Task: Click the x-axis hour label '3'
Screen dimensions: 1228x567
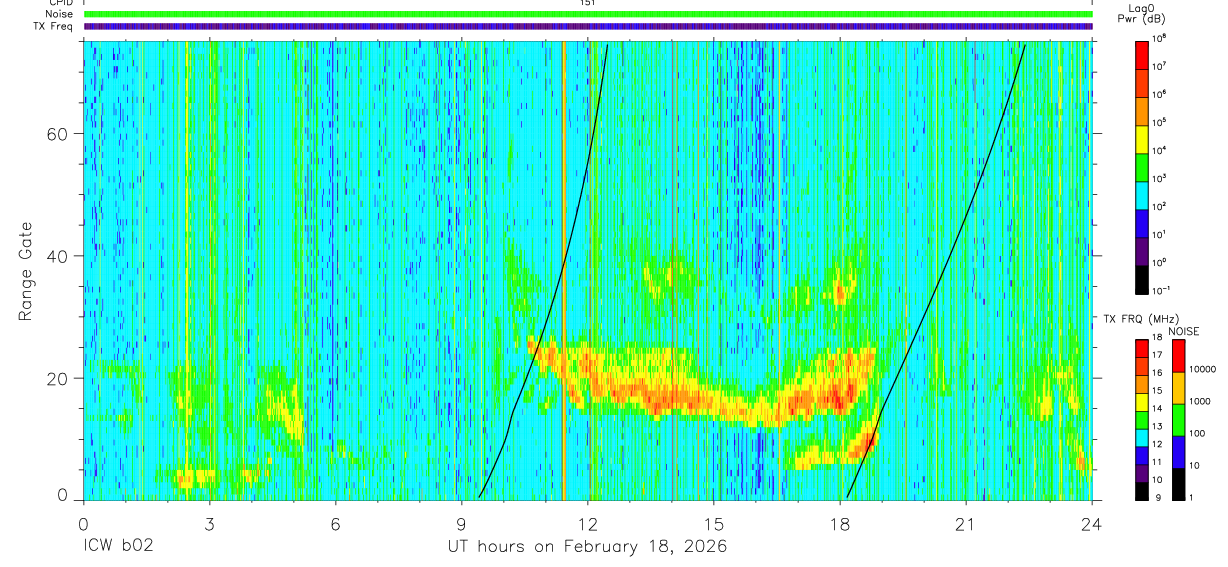Action: tap(210, 523)
